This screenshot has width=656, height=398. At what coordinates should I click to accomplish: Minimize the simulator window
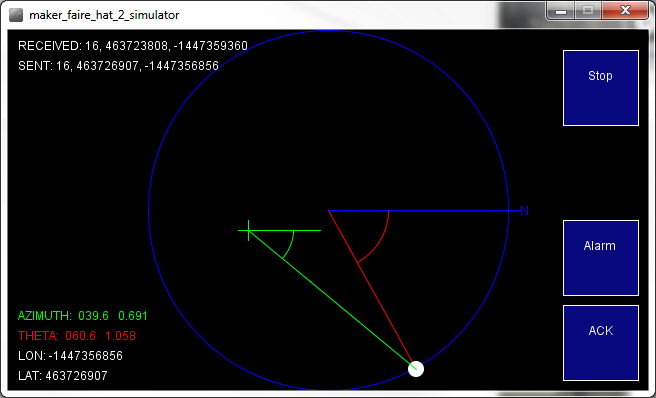coord(561,11)
